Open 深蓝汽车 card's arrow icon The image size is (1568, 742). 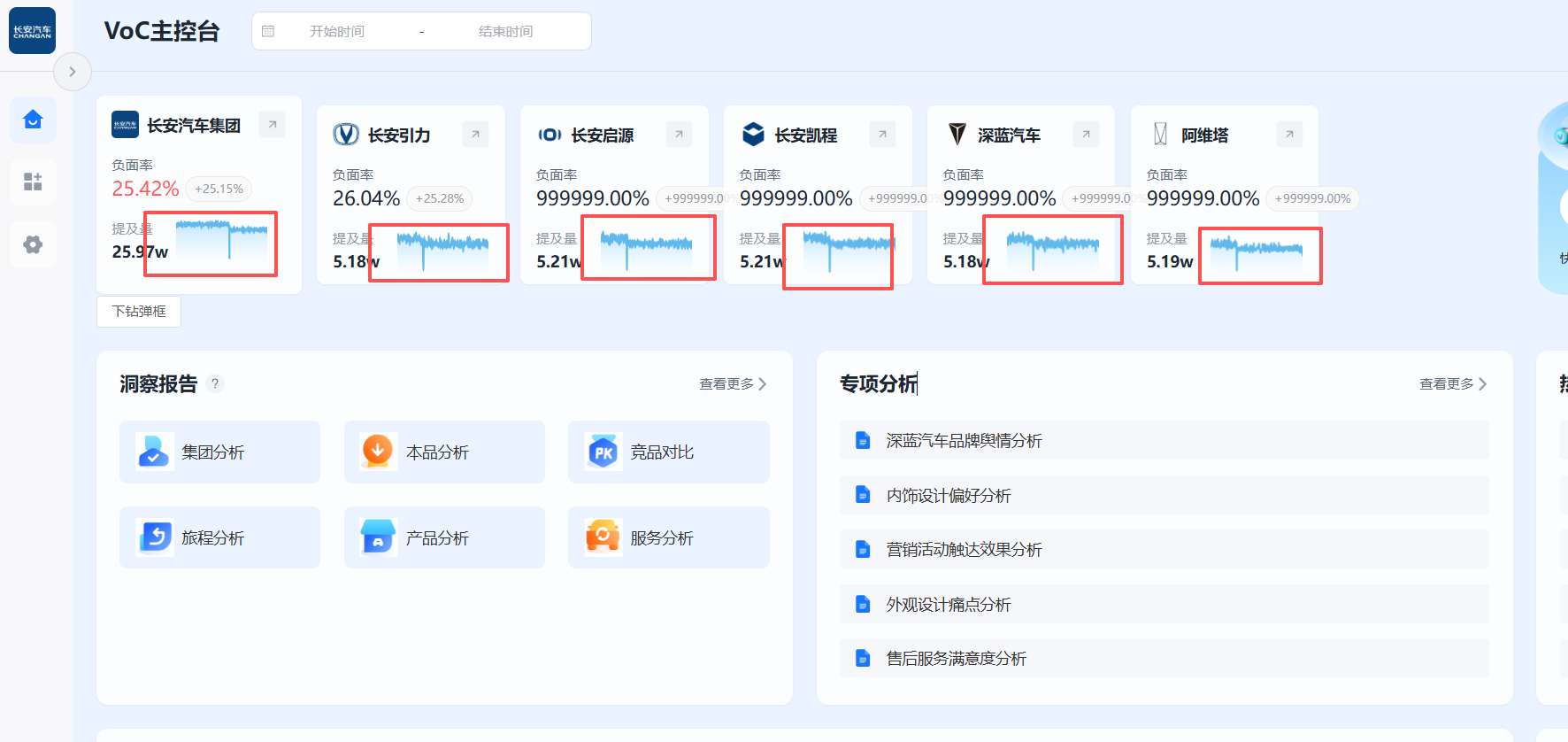click(1086, 135)
